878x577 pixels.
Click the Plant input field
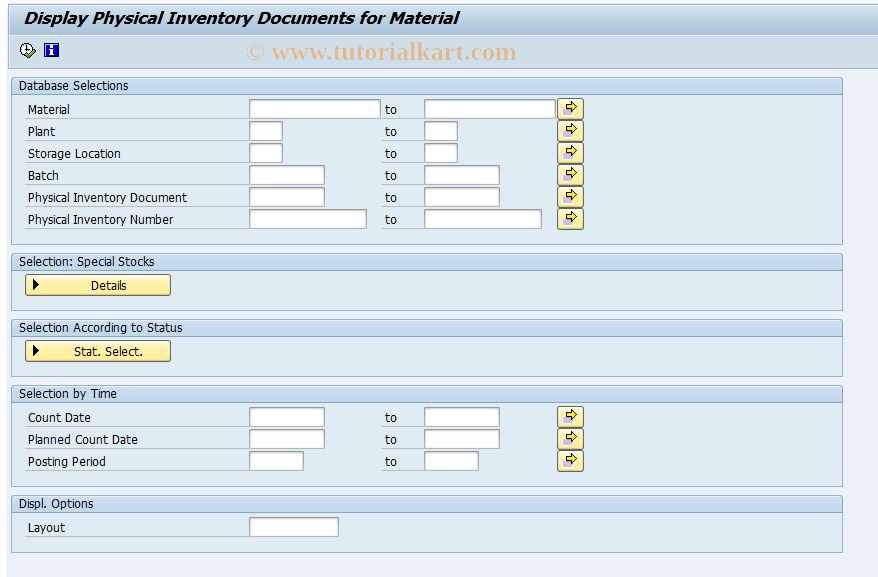[264, 130]
